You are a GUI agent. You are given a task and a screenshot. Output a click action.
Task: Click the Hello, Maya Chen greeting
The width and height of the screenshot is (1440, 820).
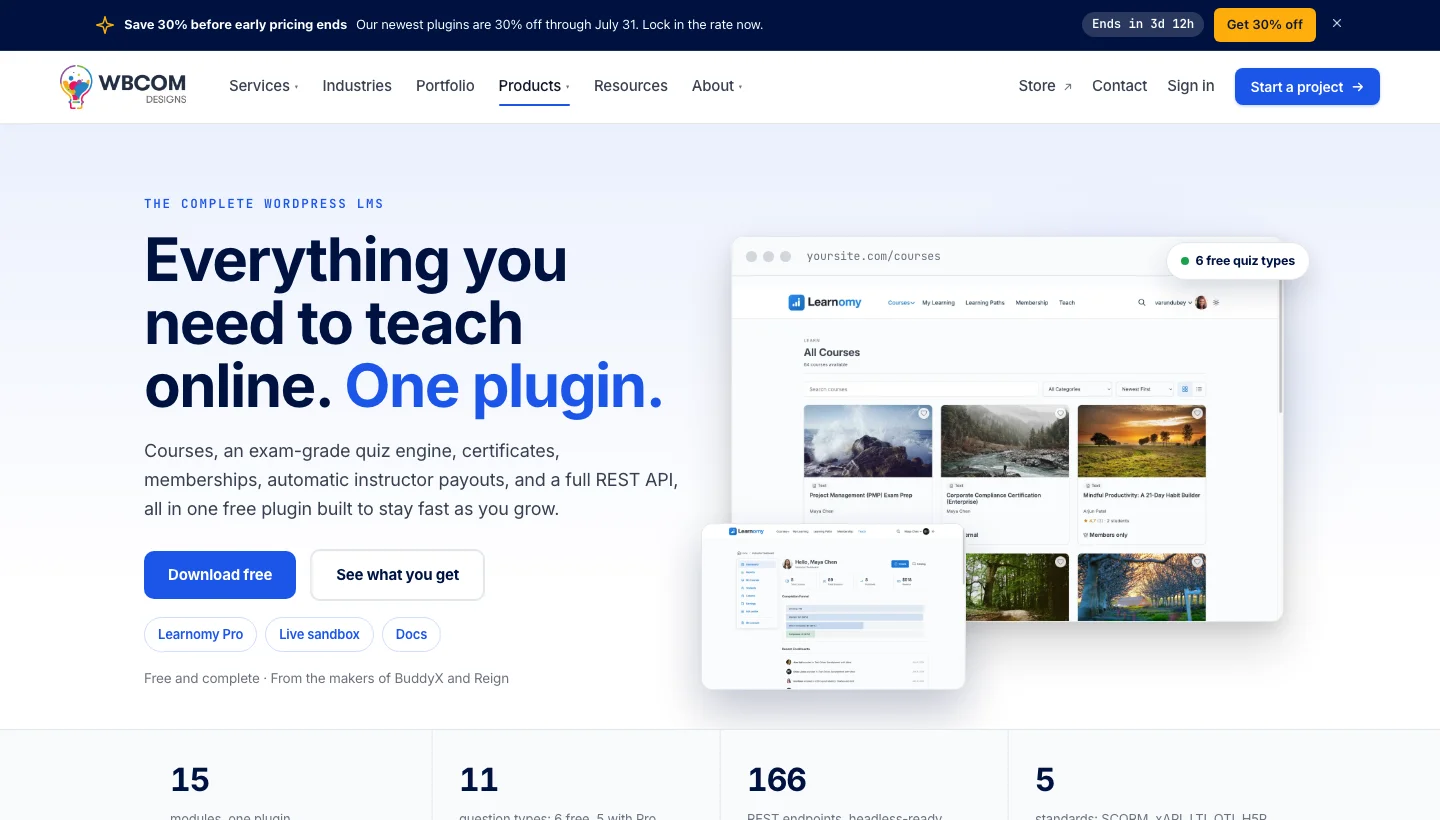817,562
